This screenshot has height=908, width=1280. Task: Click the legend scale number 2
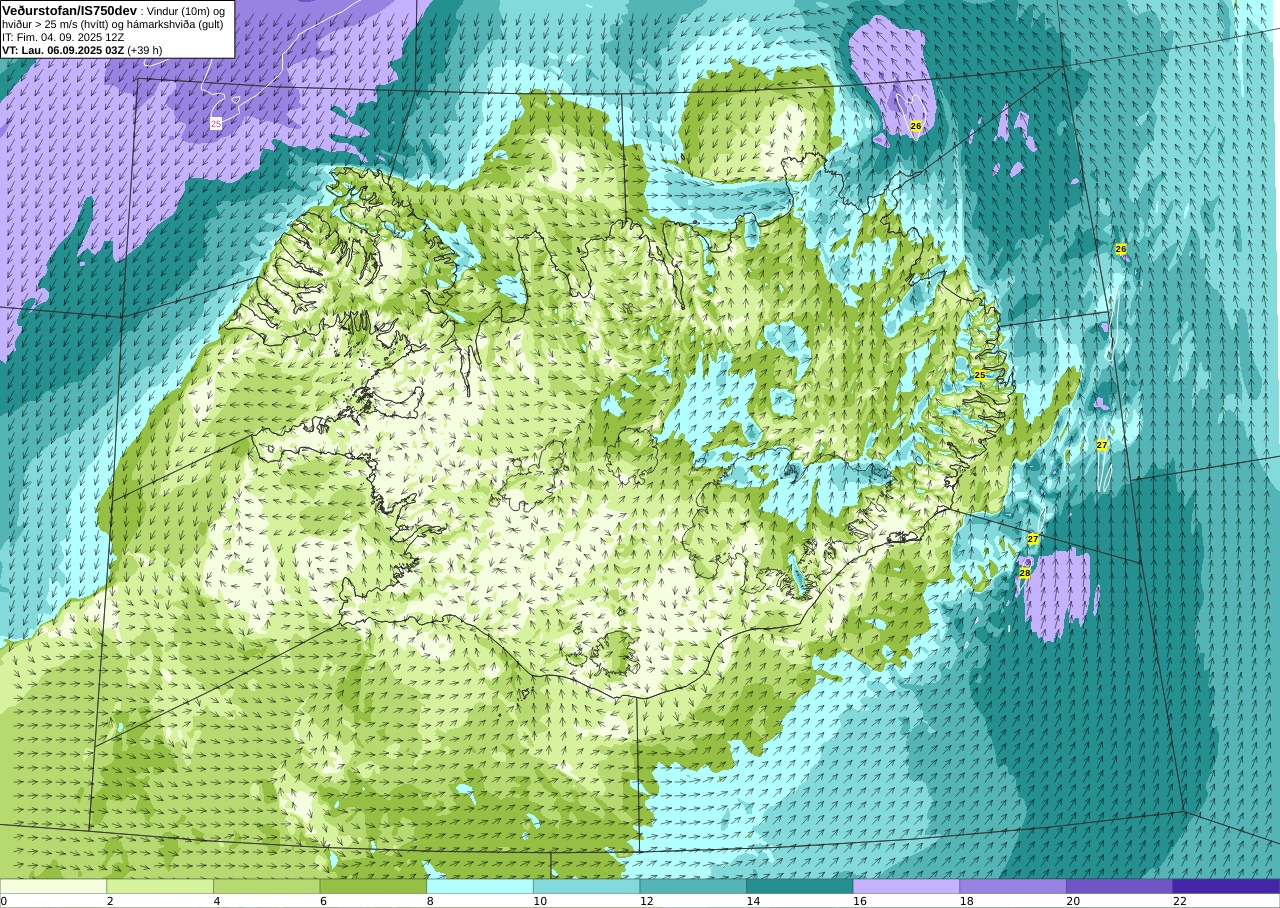pos(110,901)
